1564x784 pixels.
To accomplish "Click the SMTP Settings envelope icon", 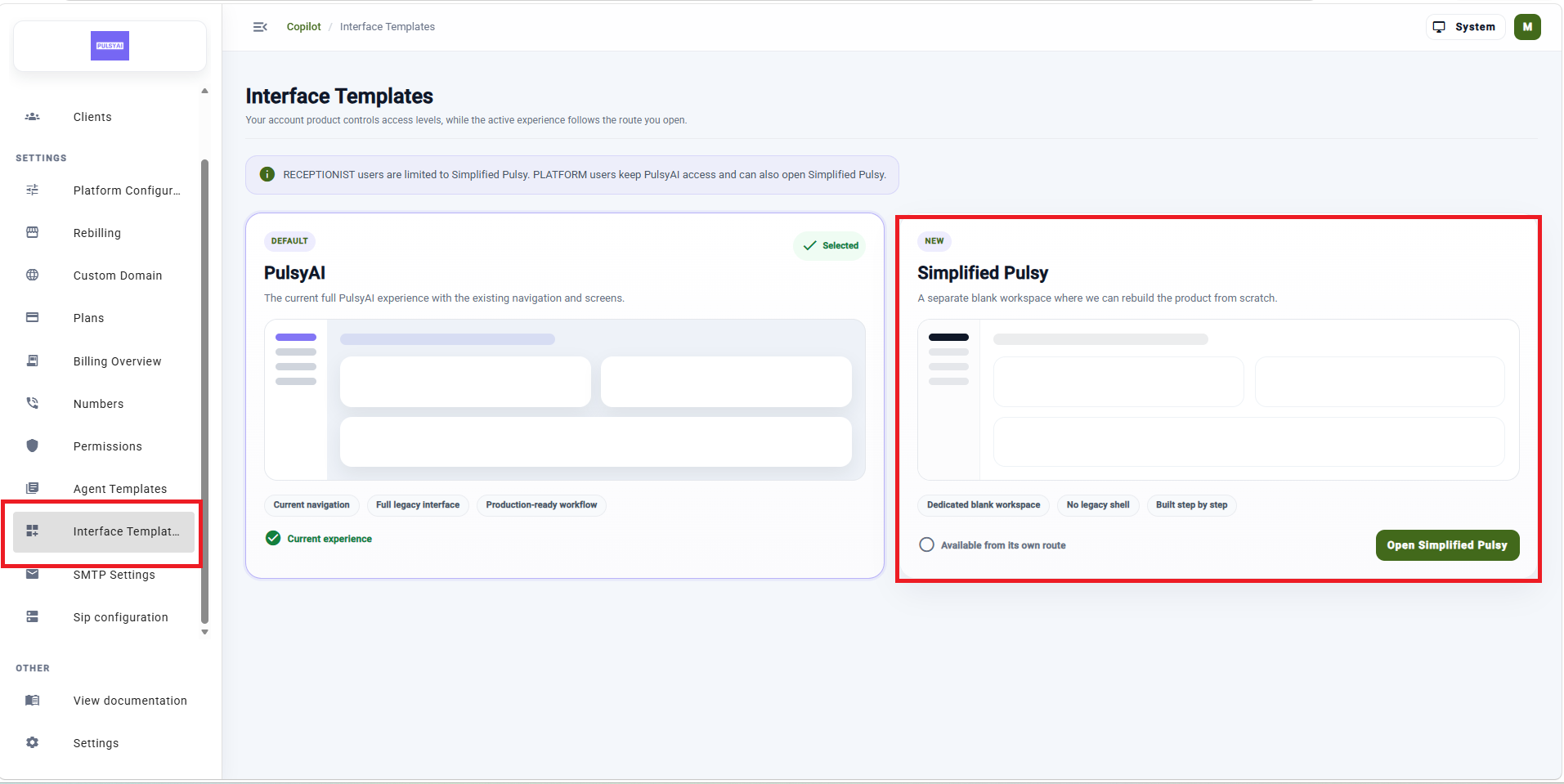I will tap(32, 575).
